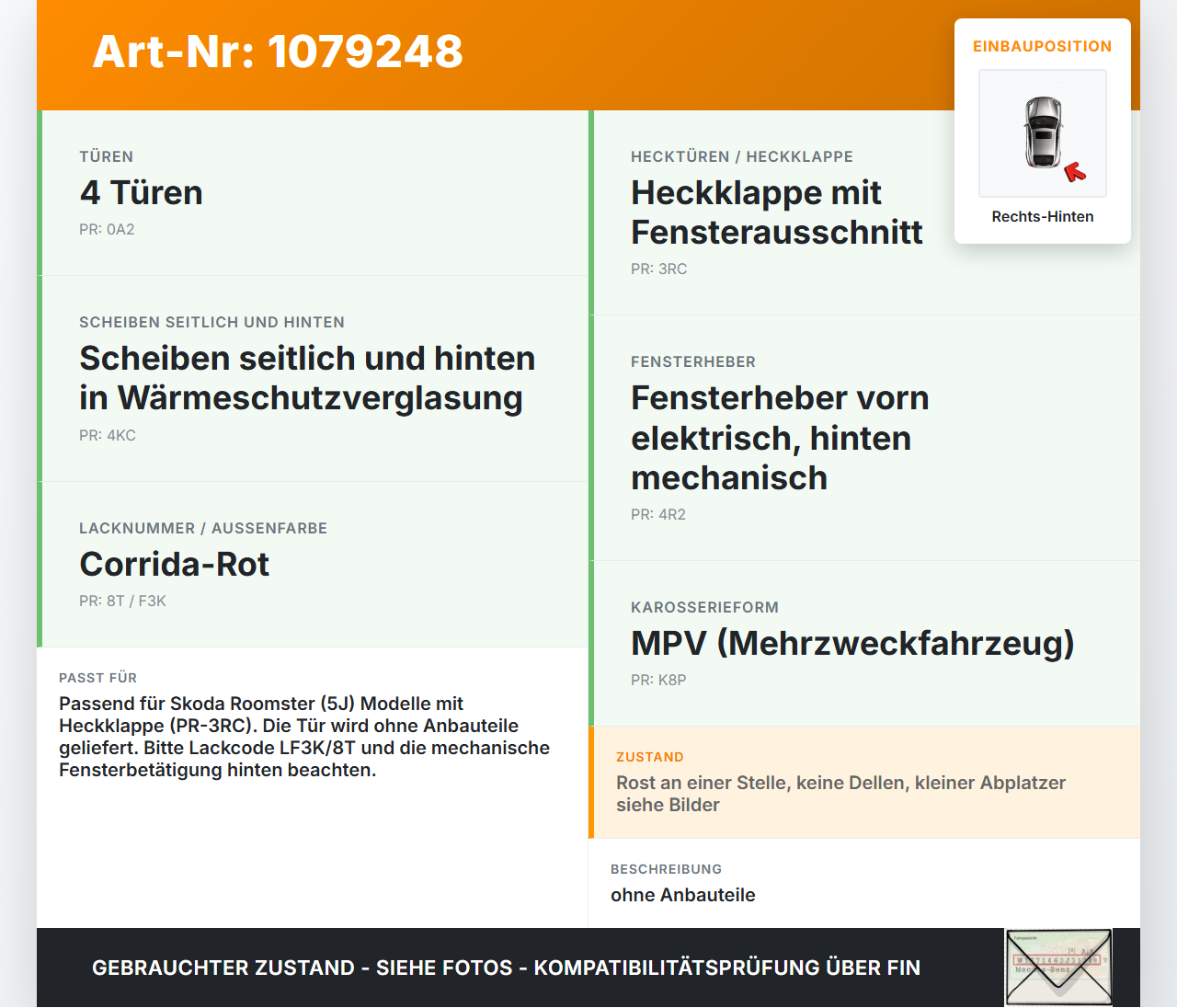Select 'Scheiben seitlich und hinten in Wärmeschutzverglasung' text
This screenshot has height=1008, width=1177.
[x=307, y=378]
